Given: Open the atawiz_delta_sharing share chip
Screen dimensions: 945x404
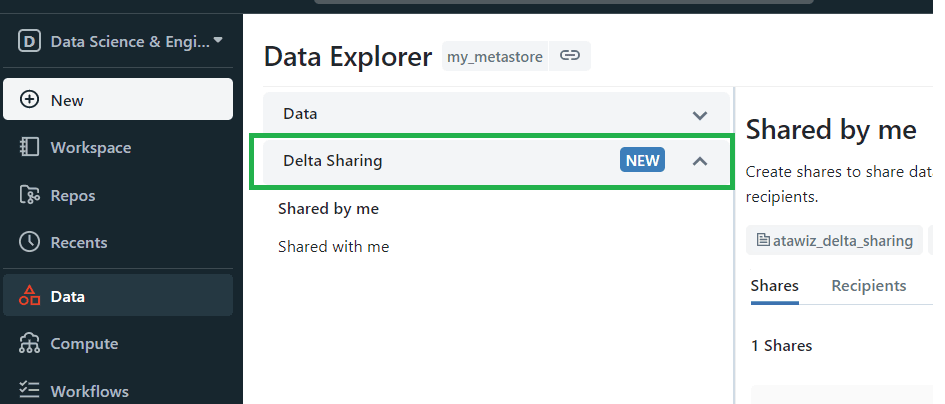Looking at the screenshot, I should (834, 241).
